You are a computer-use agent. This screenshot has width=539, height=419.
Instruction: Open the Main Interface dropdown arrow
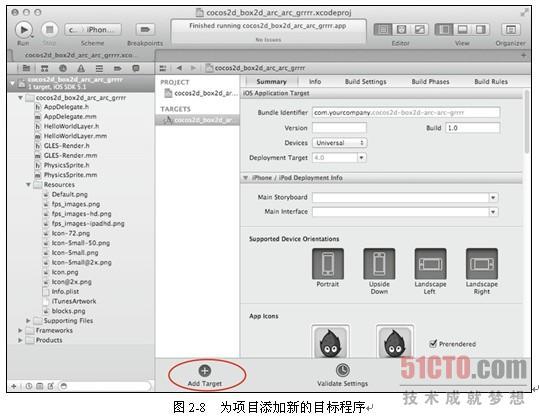[493, 212]
